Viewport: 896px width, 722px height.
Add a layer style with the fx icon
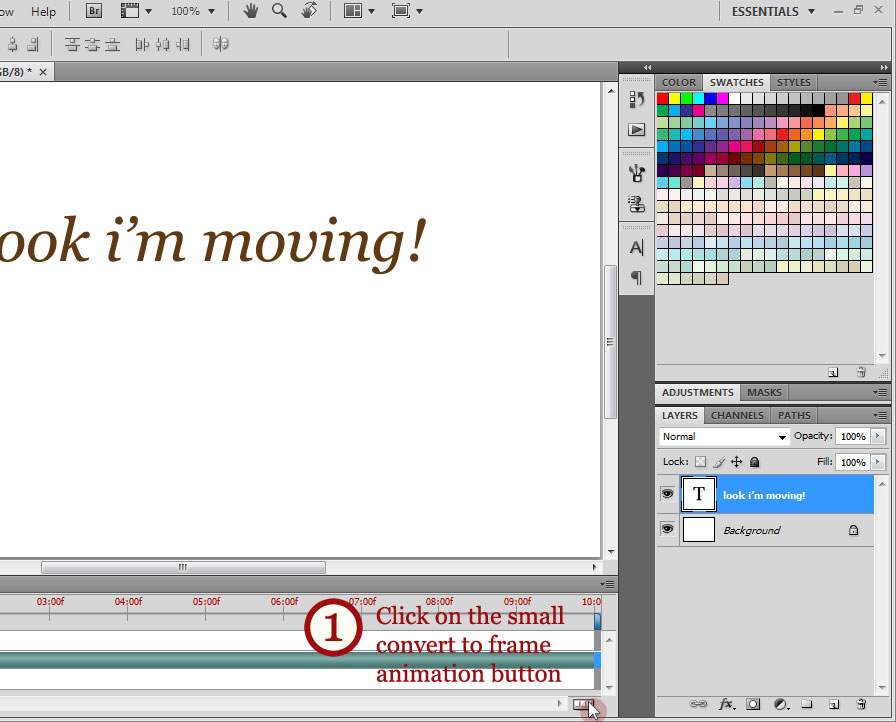[727, 704]
